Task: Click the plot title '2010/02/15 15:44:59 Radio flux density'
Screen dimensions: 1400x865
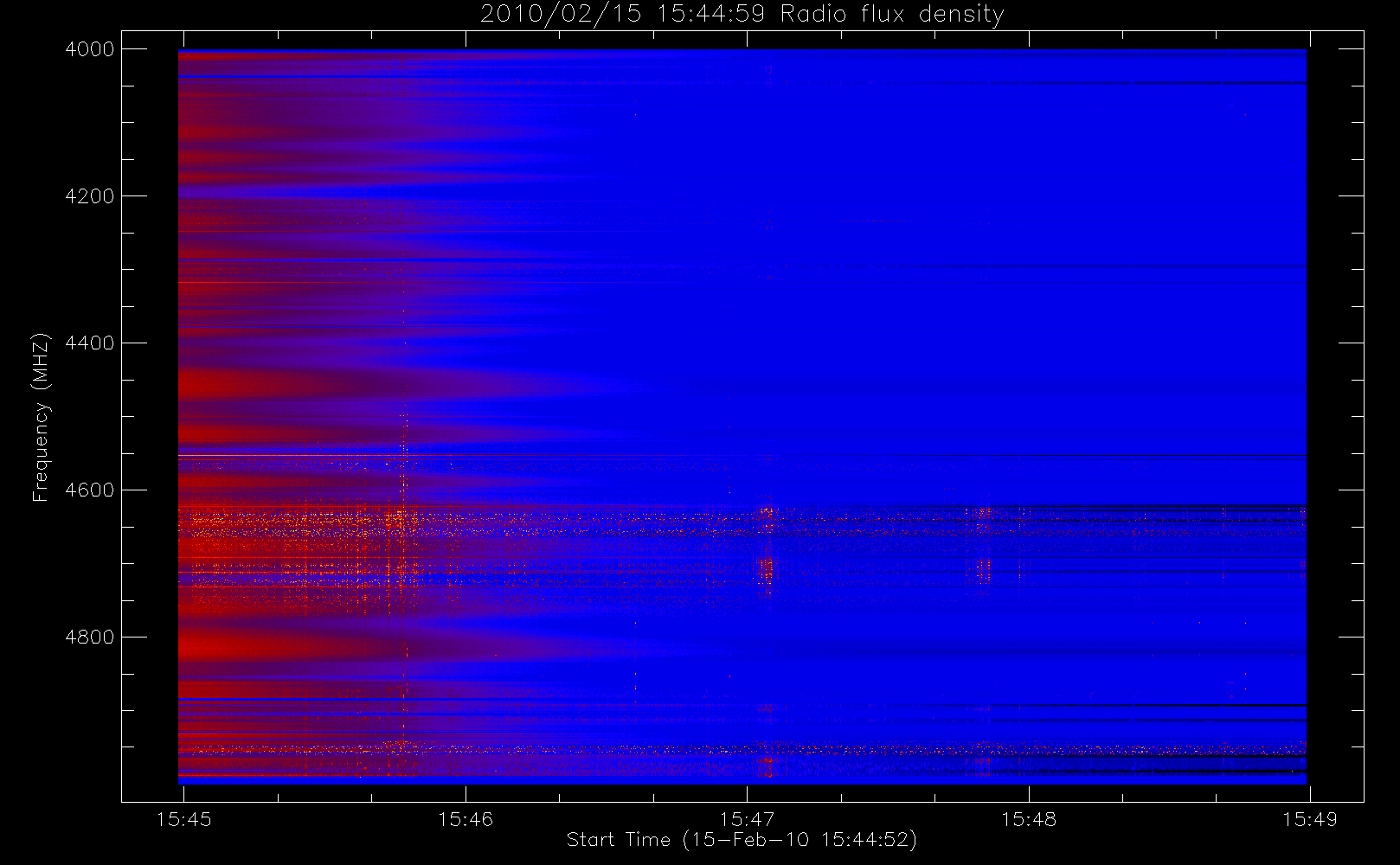Action: coord(742,15)
